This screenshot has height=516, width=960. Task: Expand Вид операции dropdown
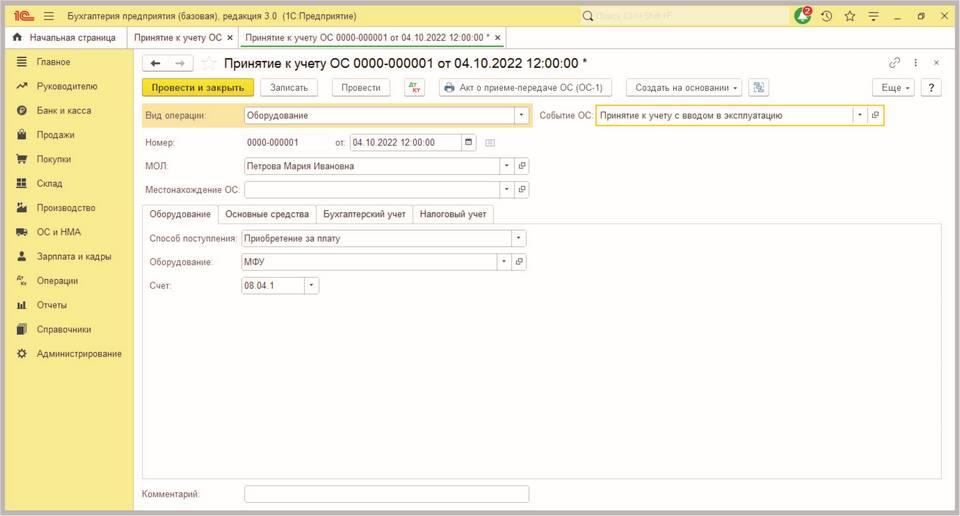[x=521, y=115]
